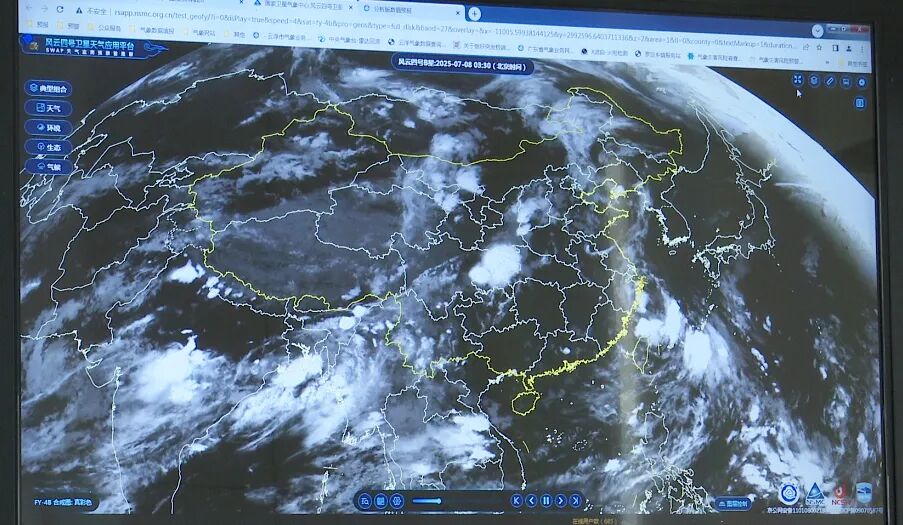
Task: Click the browser back arrow
Action: [x=27, y=9]
